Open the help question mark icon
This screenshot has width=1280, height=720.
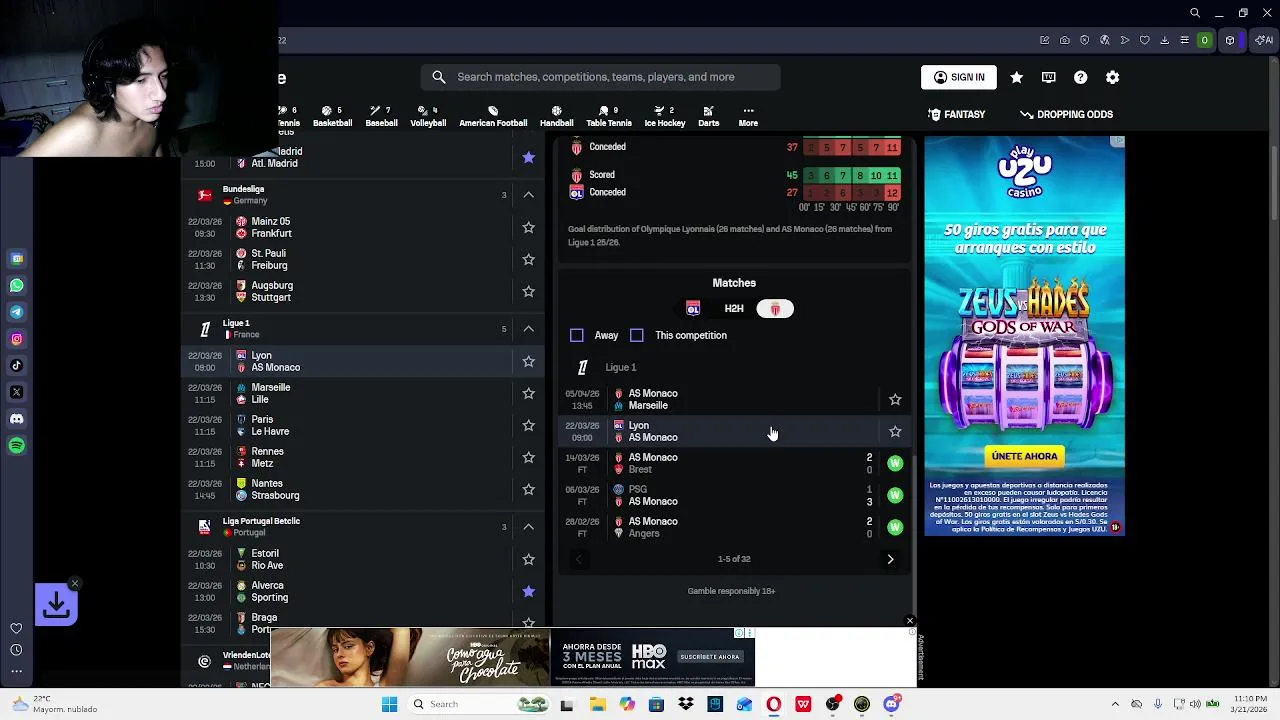point(1080,77)
